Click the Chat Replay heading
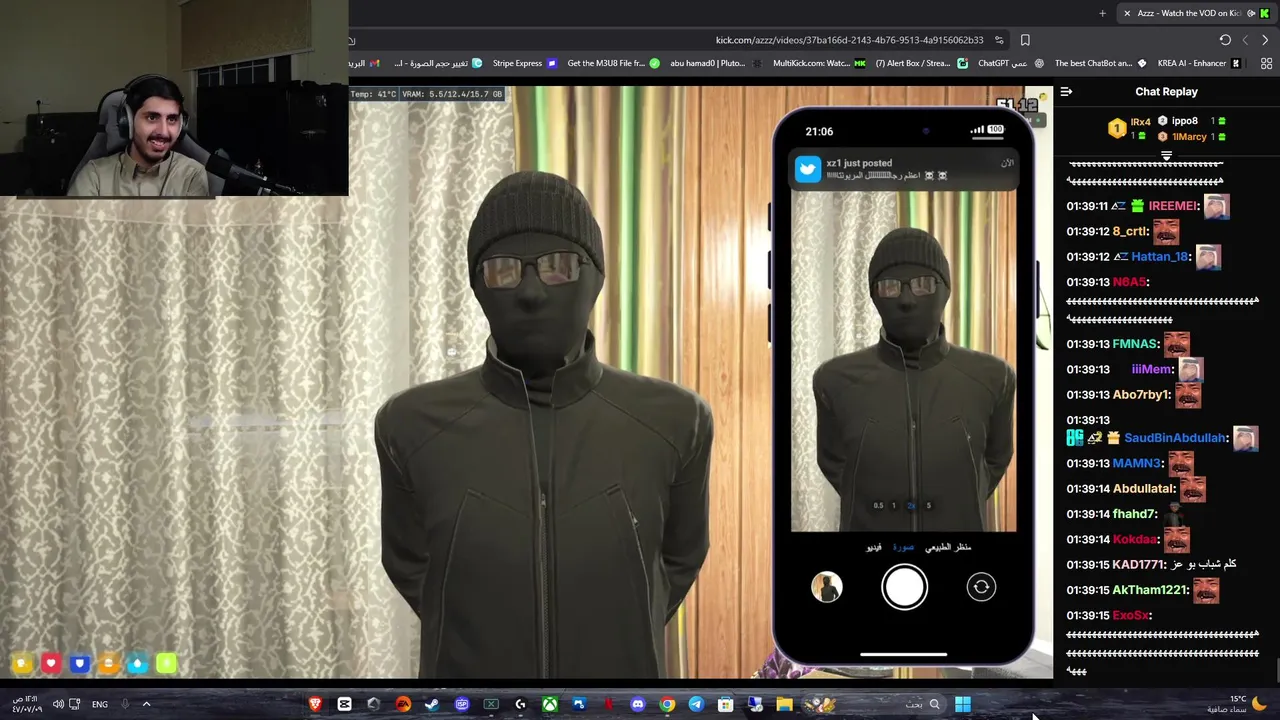1280x720 pixels. [1166, 91]
